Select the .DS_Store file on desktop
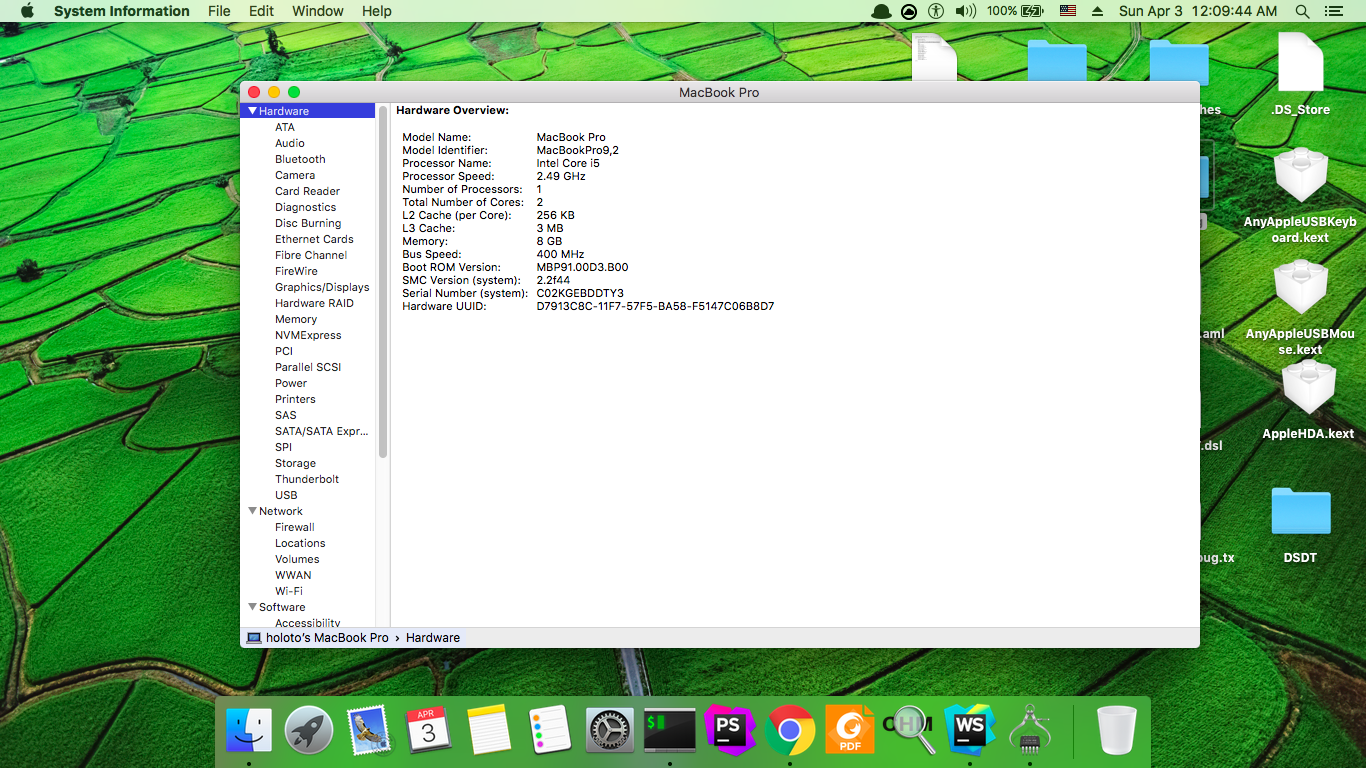This screenshot has height=768, width=1366. [x=1300, y=75]
